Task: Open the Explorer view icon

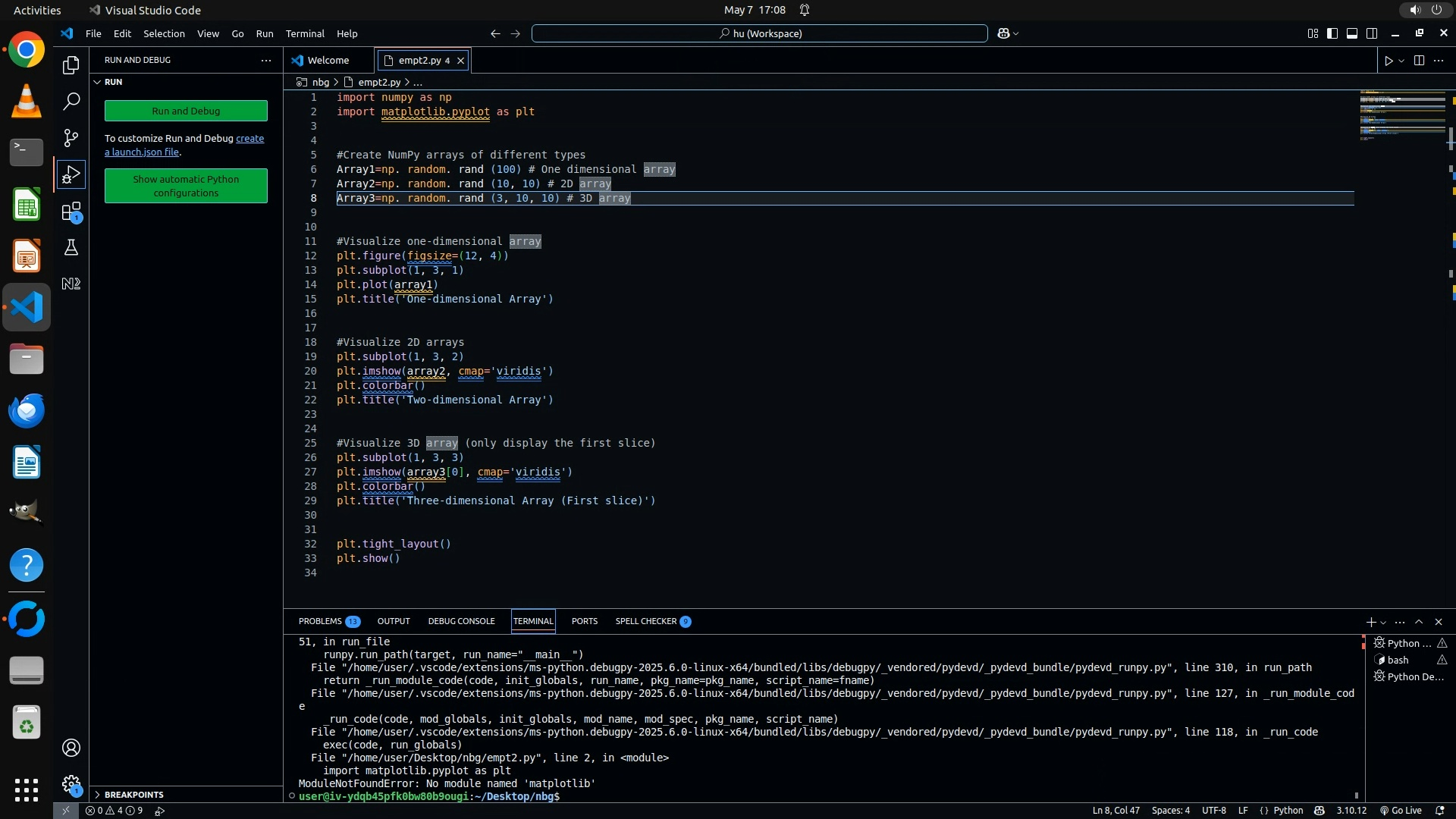Action: coord(71,65)
